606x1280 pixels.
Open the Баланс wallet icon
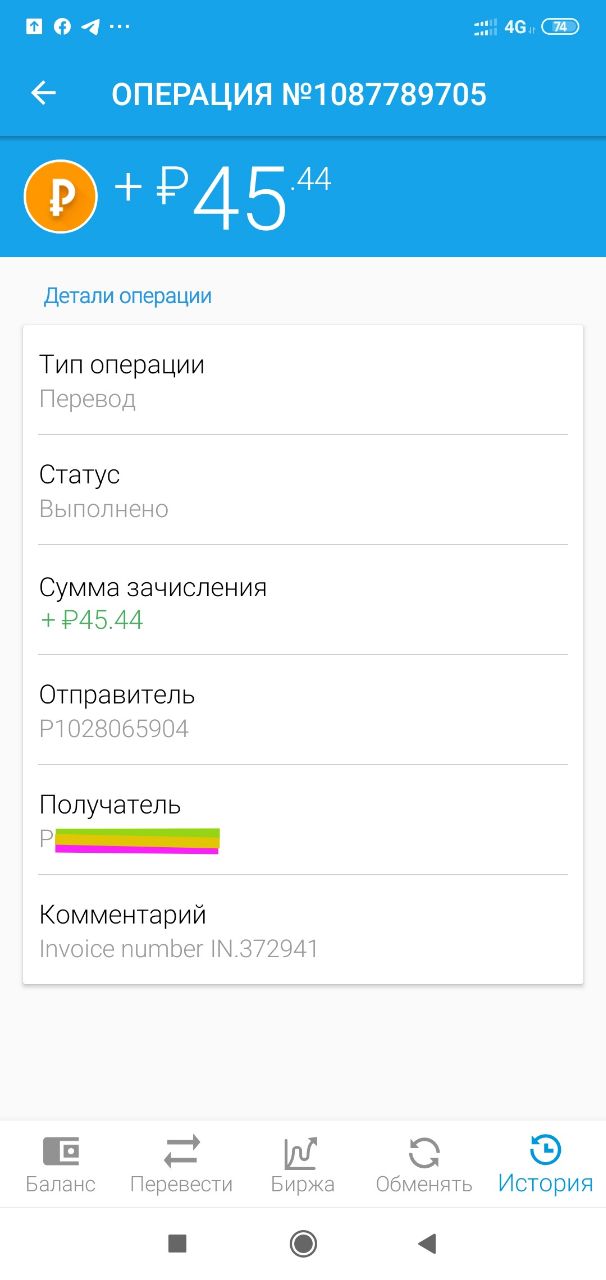click(60, 1152)
